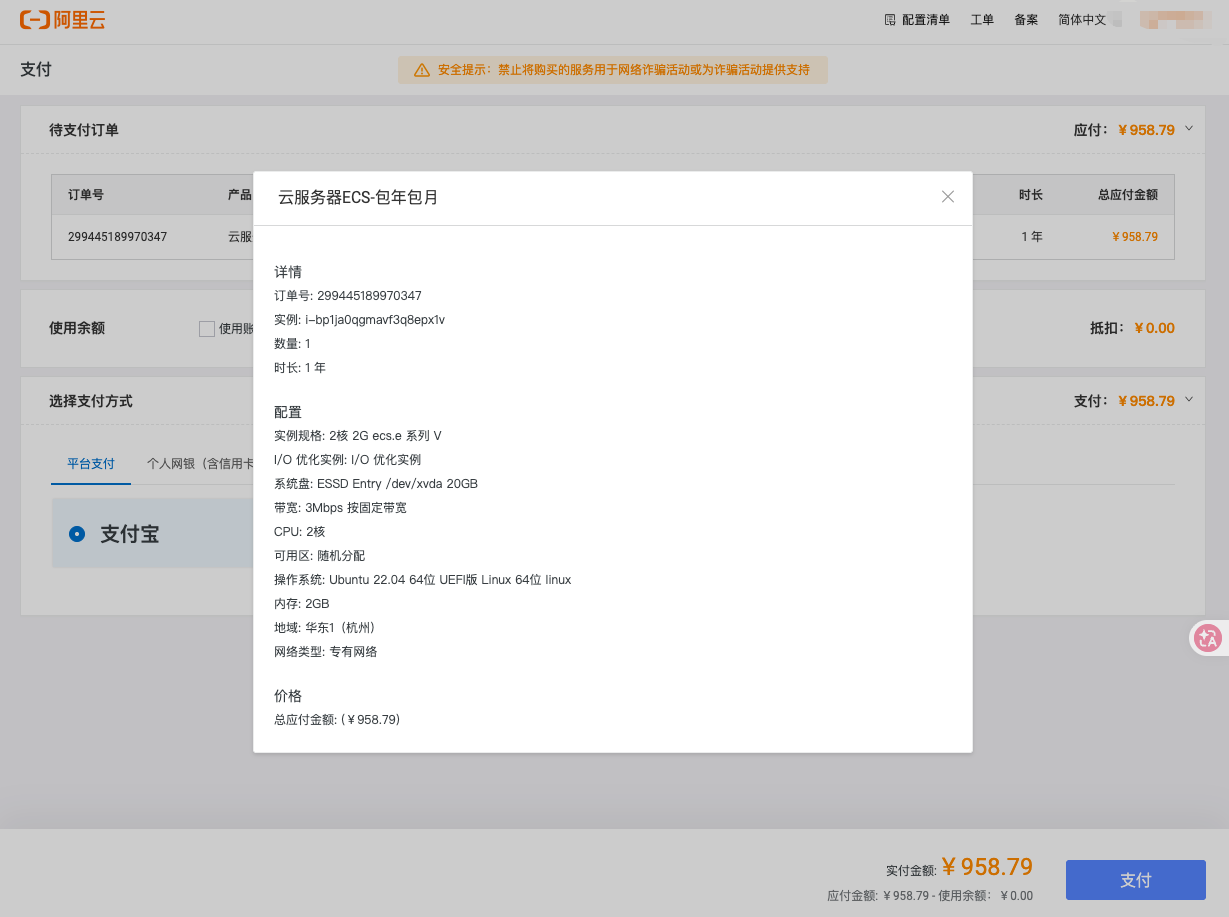1229x917 pixels.
Task: Open the 配置清单 list icon
Action: pos(890,19)
